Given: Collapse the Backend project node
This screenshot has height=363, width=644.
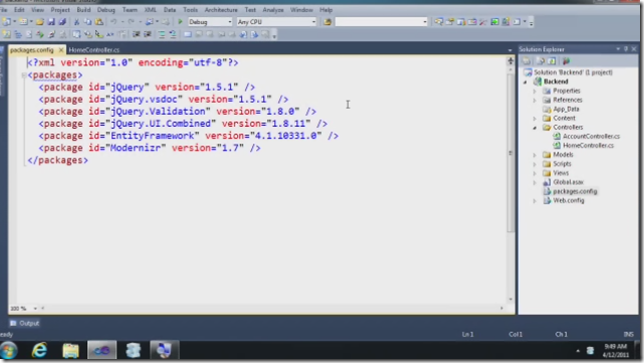Looking at the screenshot, I should (525, 82).
